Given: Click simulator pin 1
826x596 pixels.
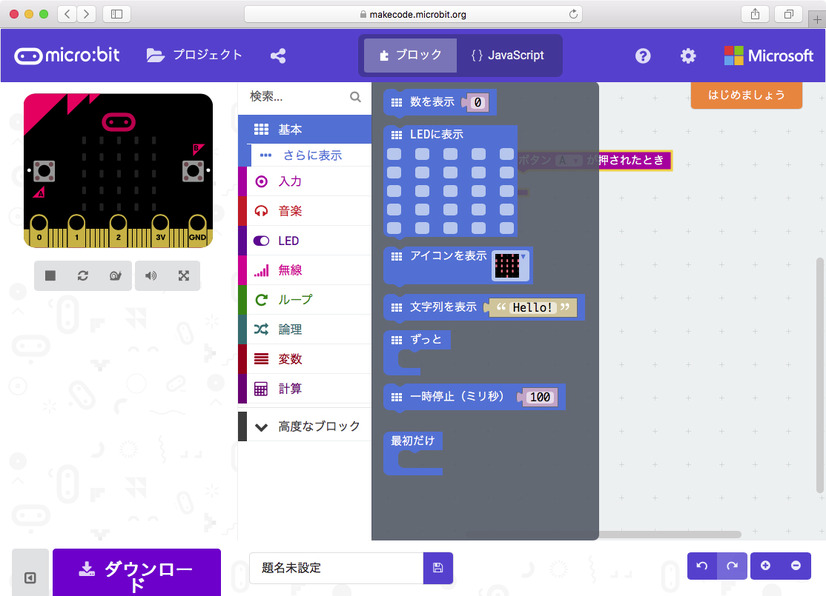Looking at the screenshot, I should [x=76, y=230].
